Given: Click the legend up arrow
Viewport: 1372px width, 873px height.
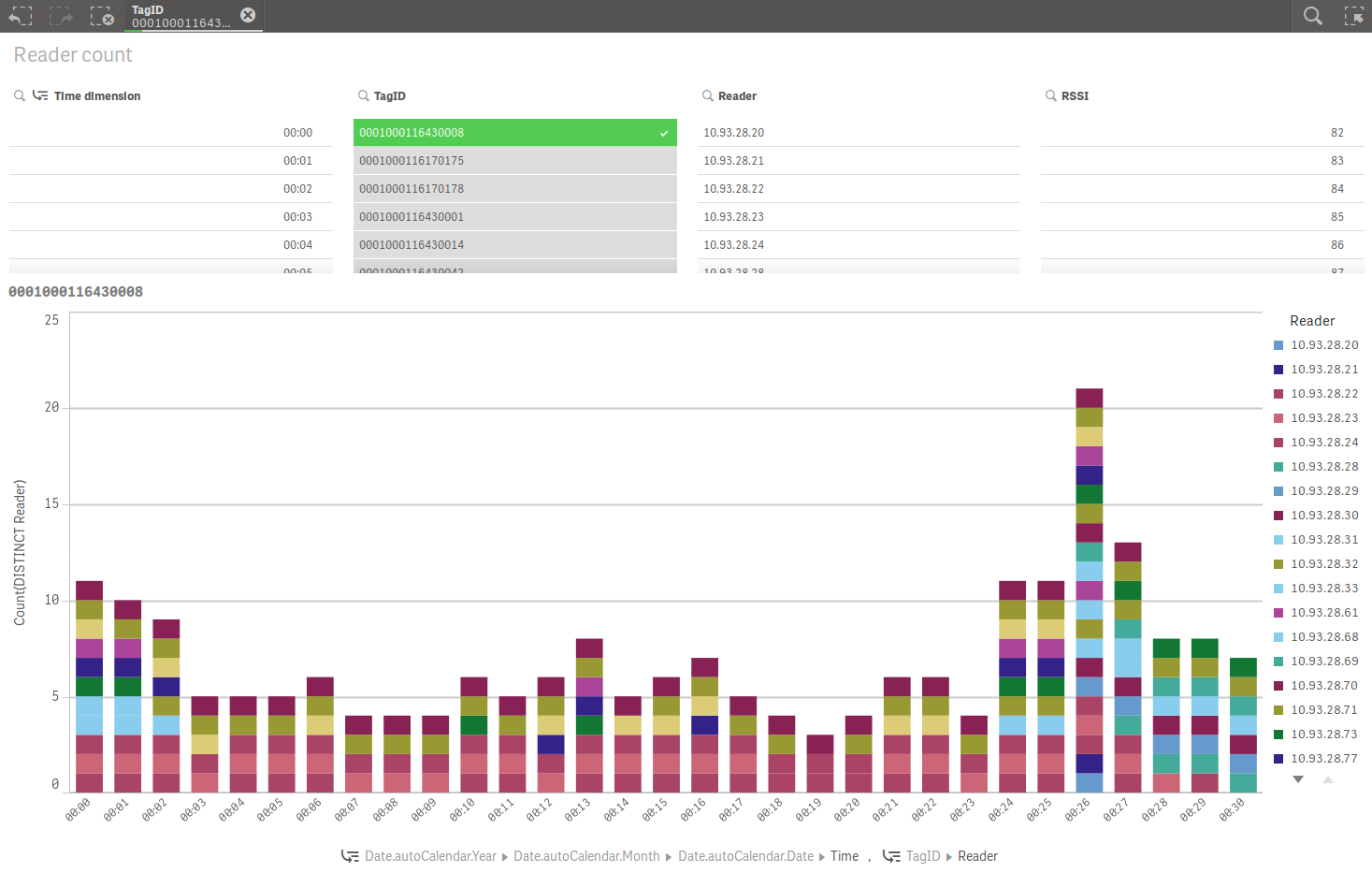Looking at the screenshot, I should click(x=1328, y=779).
